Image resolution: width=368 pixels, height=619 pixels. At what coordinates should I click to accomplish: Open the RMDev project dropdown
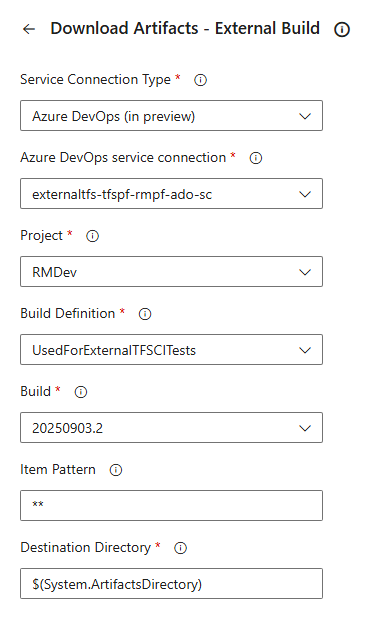coord(171,272)
